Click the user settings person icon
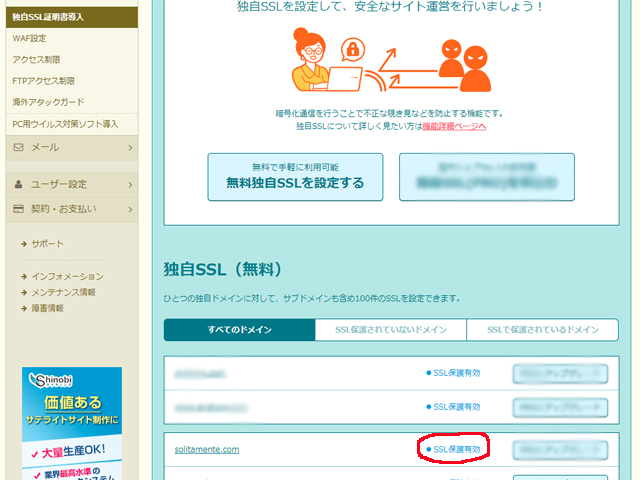Image resolution: width=640 pixels, height=480 pixels. click(x=19, y=184)
